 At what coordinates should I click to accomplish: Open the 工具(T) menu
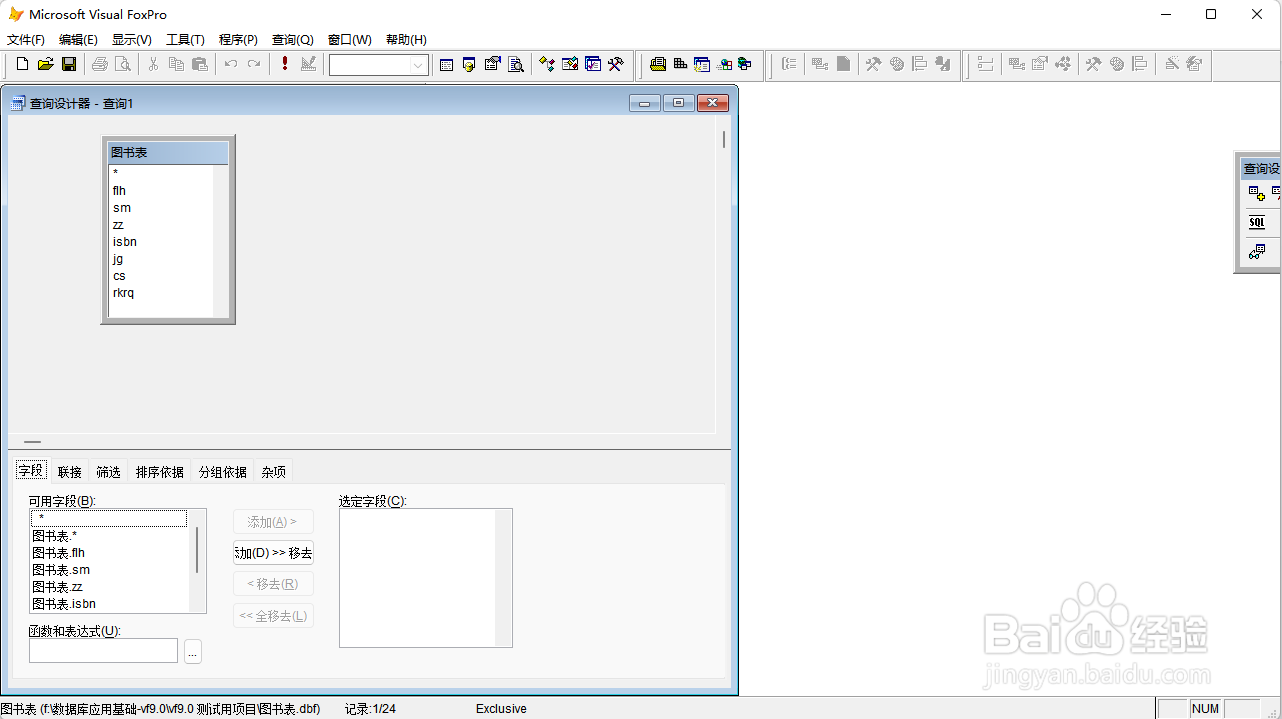185,40
